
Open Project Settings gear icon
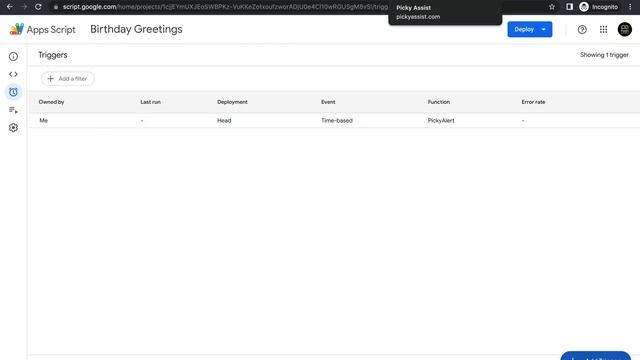point(13,128)
